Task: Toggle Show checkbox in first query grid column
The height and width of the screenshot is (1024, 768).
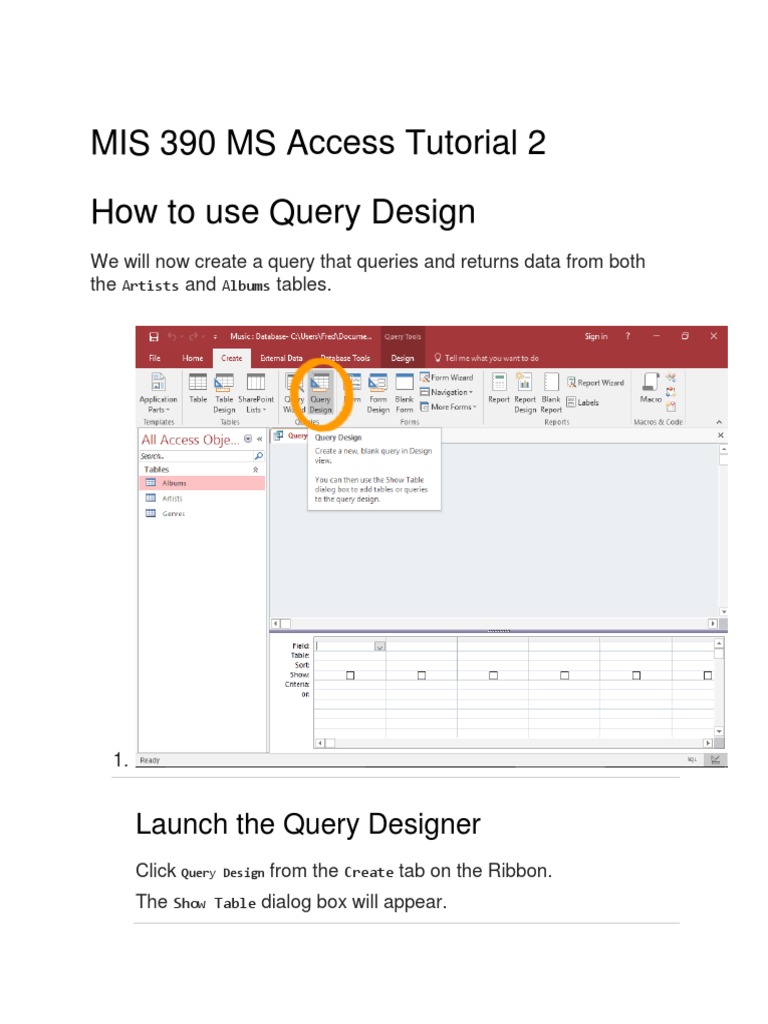Action: pyautogui.click(x=350, y=675)
